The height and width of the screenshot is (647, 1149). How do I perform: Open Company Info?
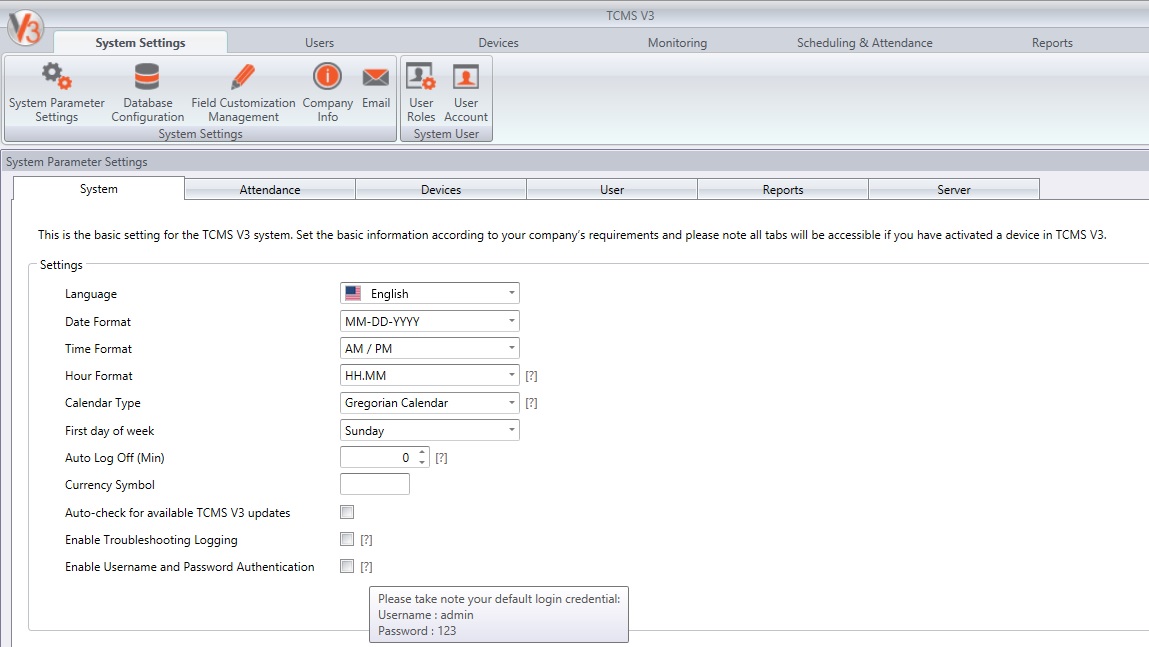(328, 93)
